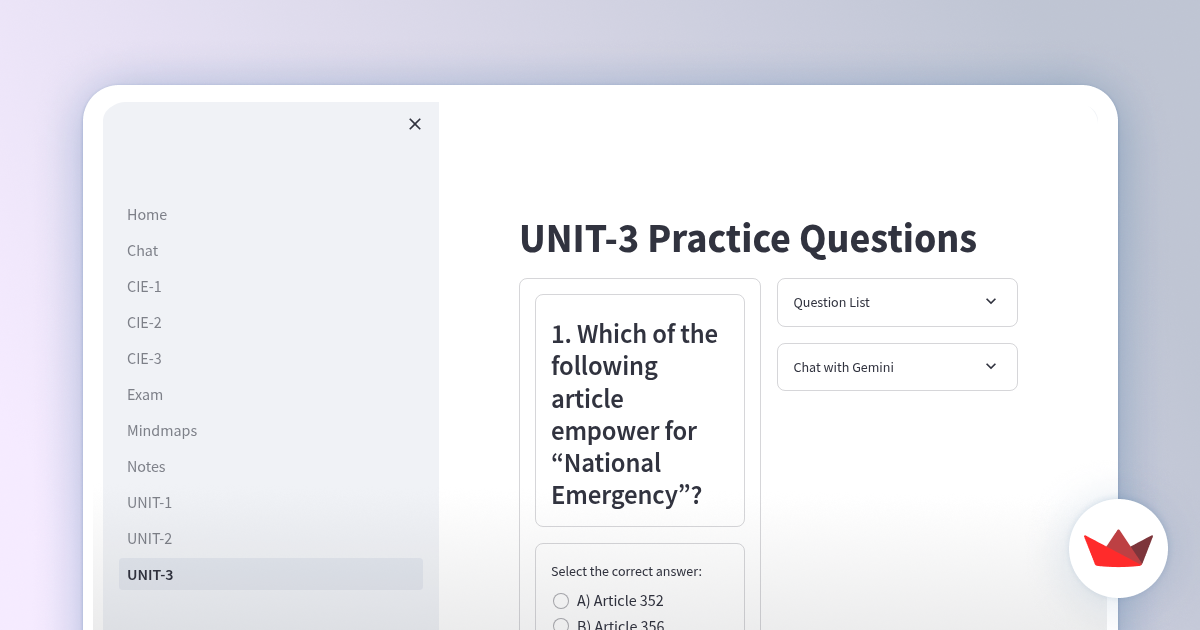Go to CIE-1 in the sidebar

coord(144,286)
